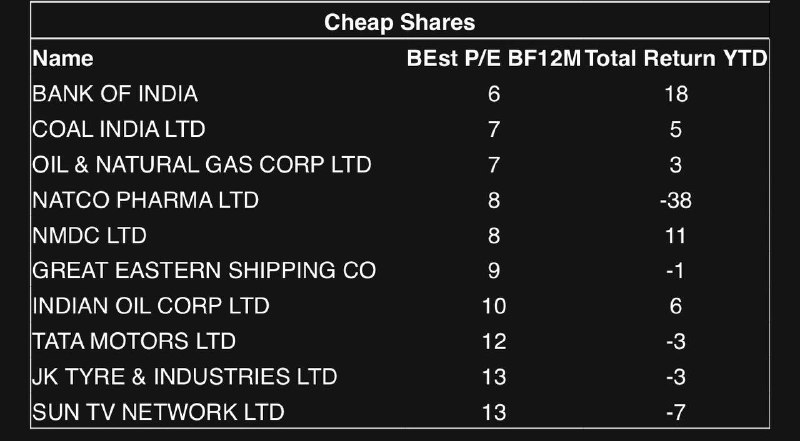Click the Total Return YTD column header

click(x=676, y=59)
